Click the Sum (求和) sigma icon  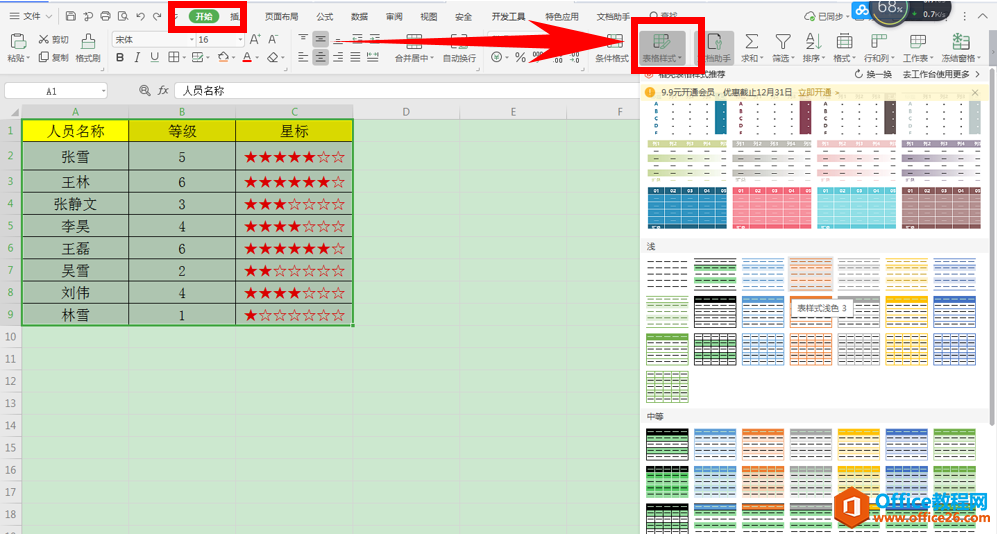(x=751, y=42)
